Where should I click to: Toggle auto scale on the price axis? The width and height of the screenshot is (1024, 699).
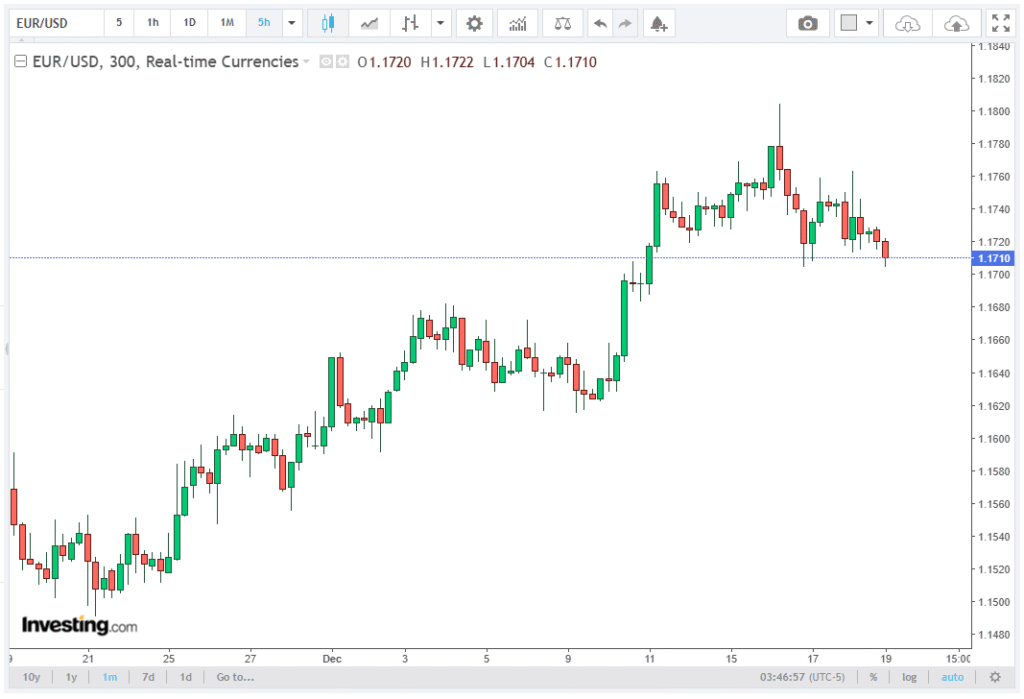coord(952,677)
